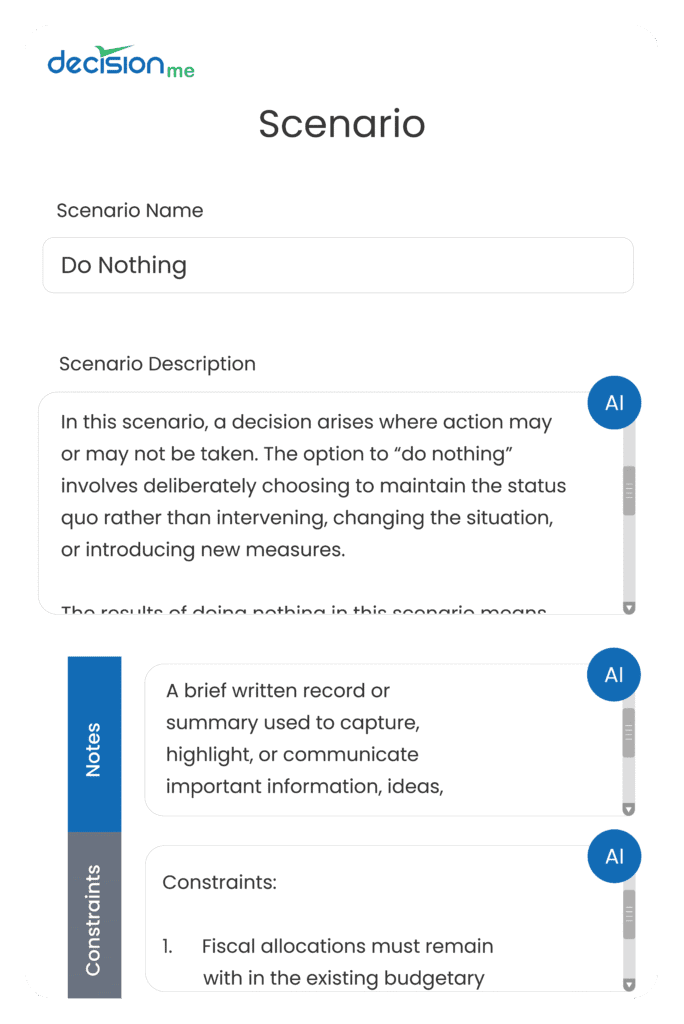This screenshot has height=1024, width=684.
Task: Click the Scenario Description scrollbar thumb
Action: 629,491
